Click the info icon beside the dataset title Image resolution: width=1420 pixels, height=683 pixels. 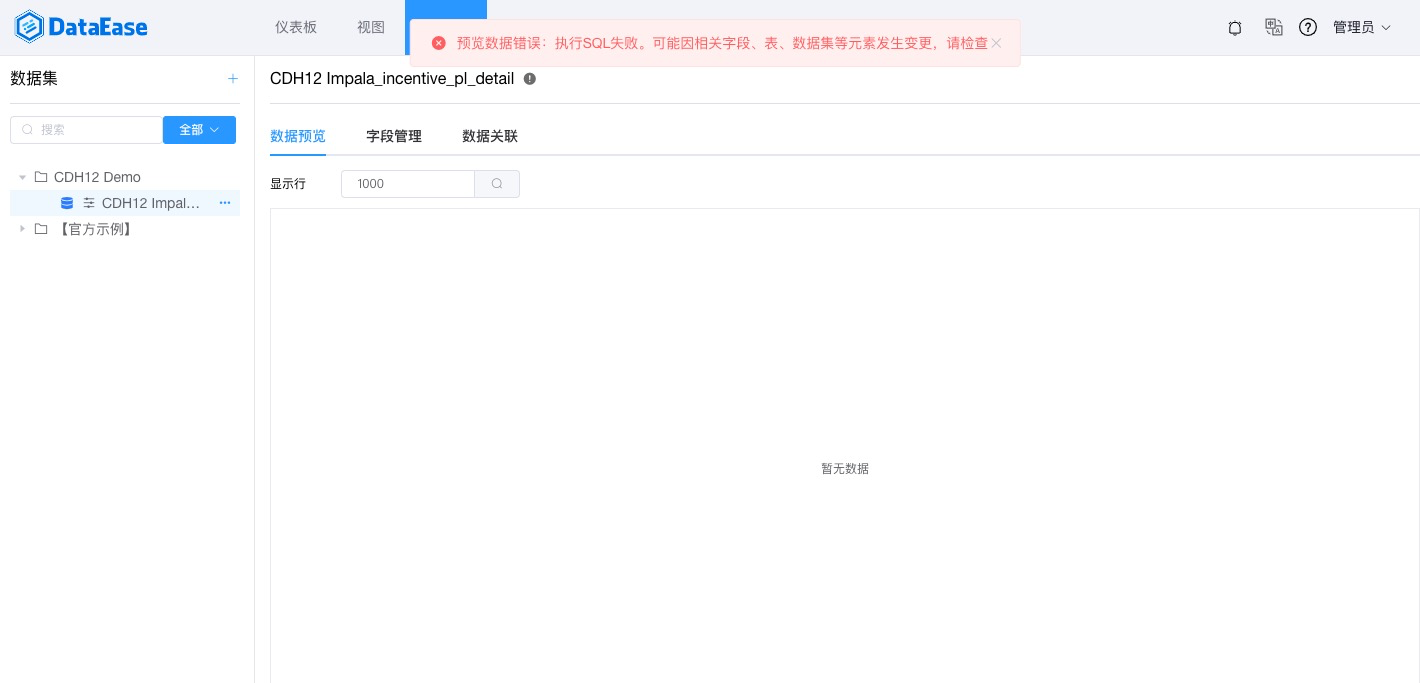(530, 78)
